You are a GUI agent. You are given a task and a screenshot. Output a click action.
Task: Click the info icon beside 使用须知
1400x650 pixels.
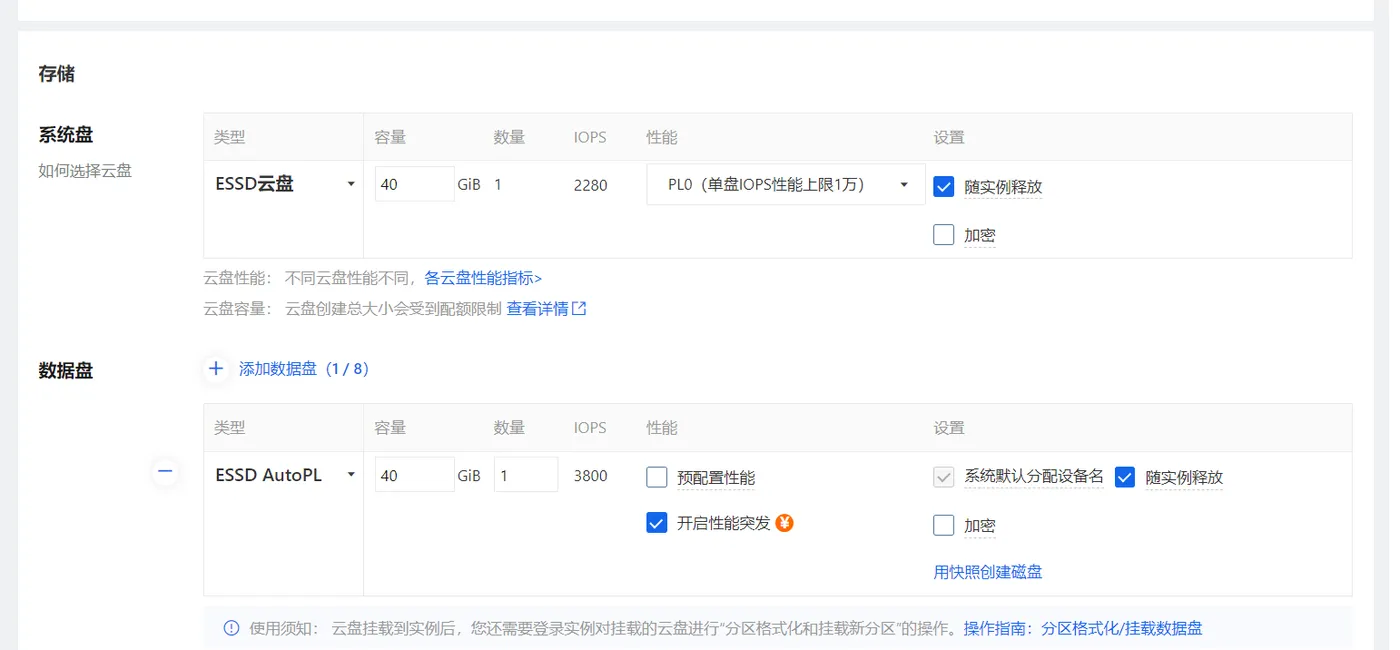231,628
